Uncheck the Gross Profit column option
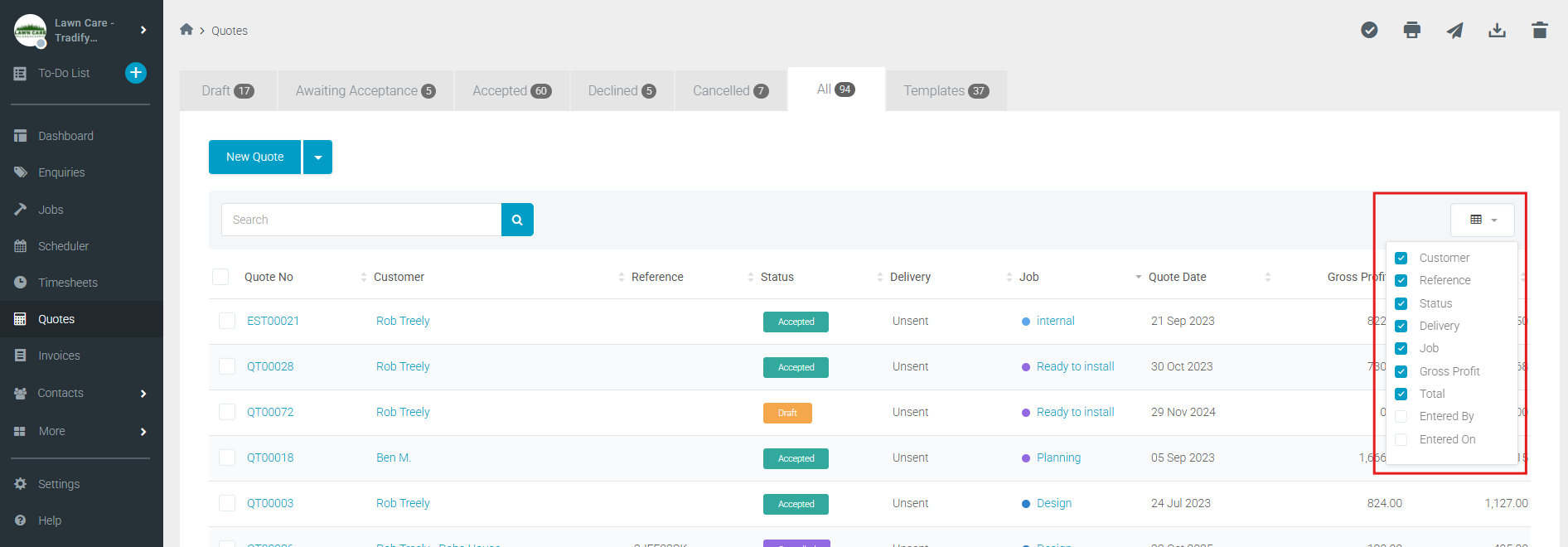The image size is (1568, 547). [1401, 371]
